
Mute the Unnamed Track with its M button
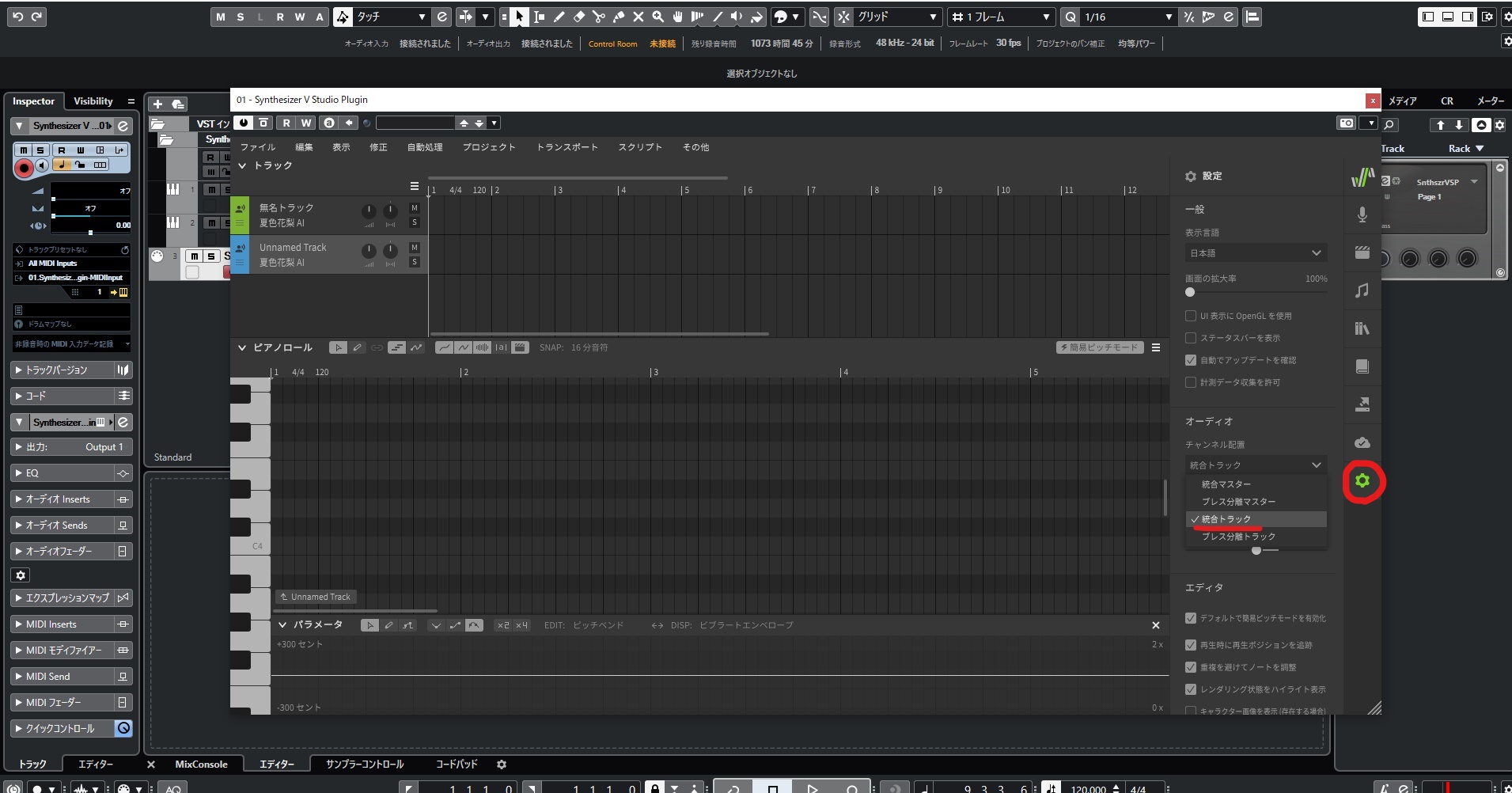[x=414, y=247]
